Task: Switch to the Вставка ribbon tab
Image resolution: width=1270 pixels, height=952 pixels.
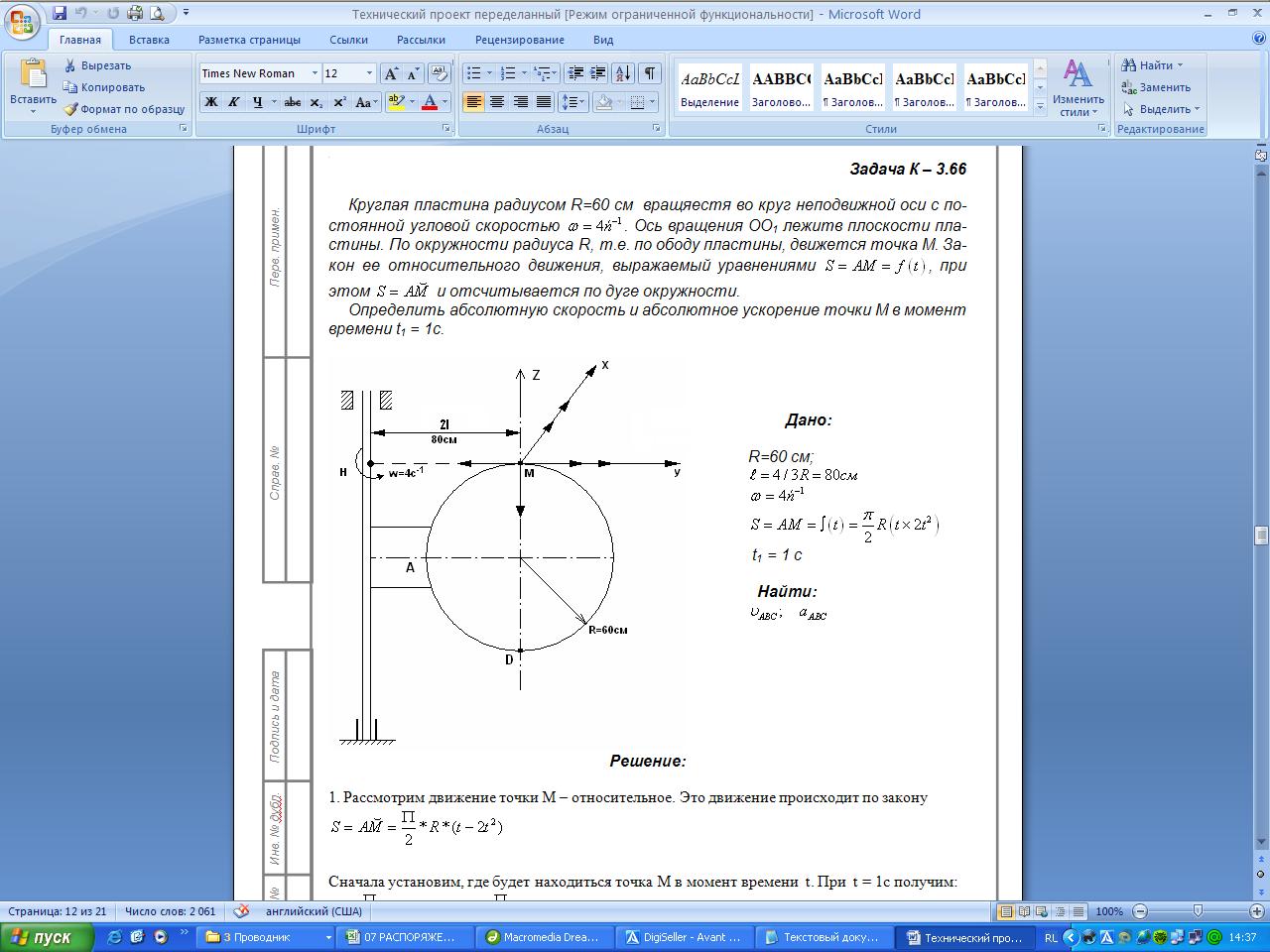Action: (x=149, y=40)
